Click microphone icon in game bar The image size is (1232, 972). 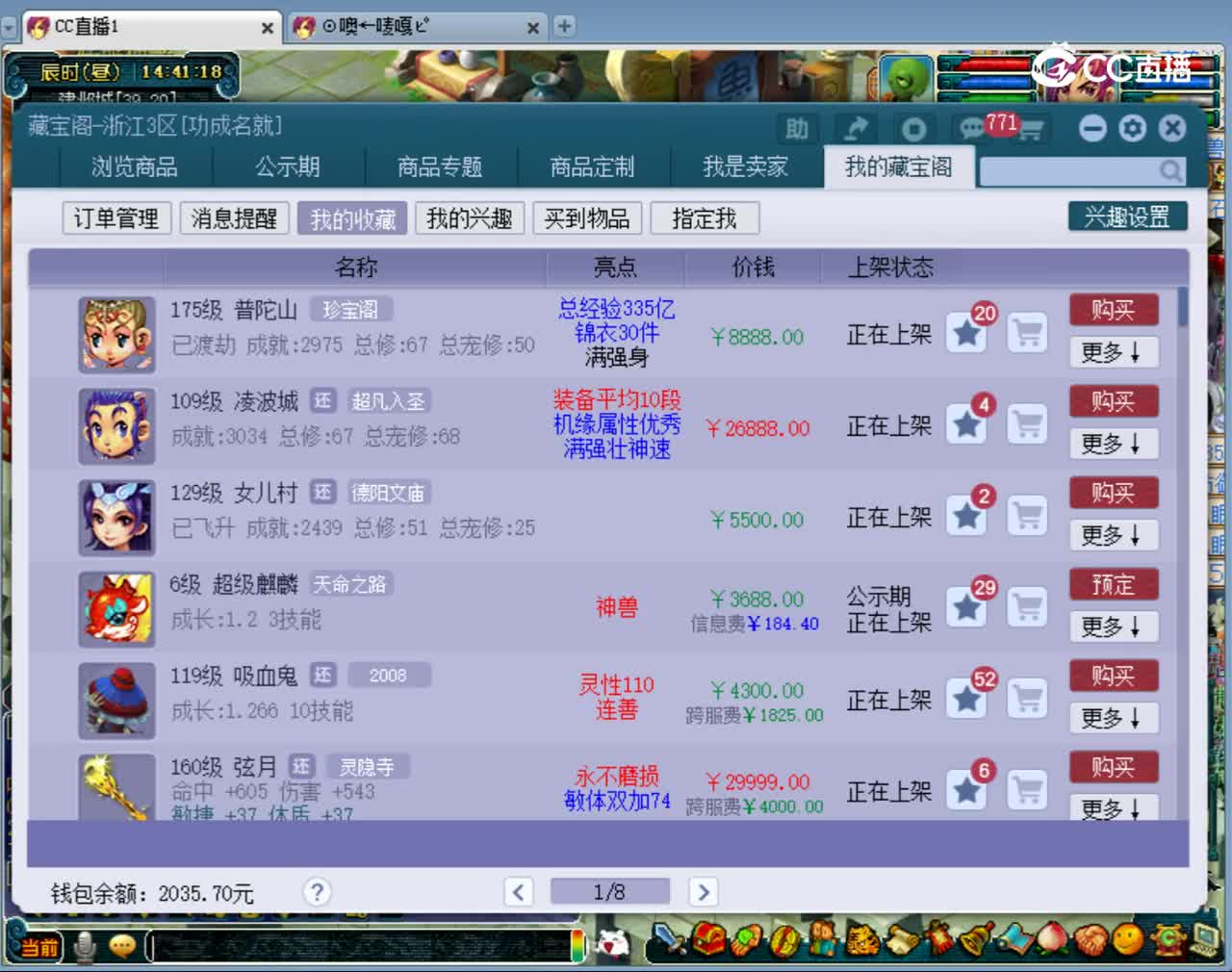pyautogui.click(x=85, y=947)
